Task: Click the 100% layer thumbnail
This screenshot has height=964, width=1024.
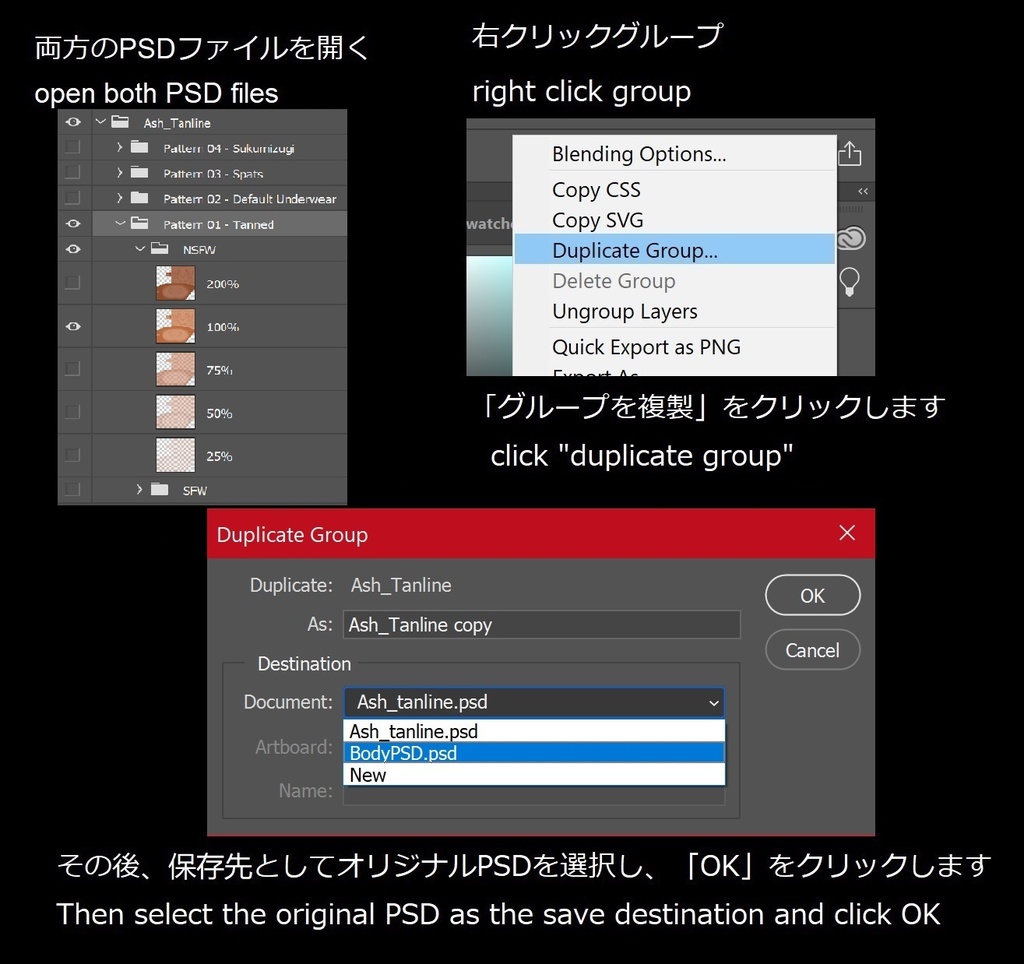Action: click(175, 325)
